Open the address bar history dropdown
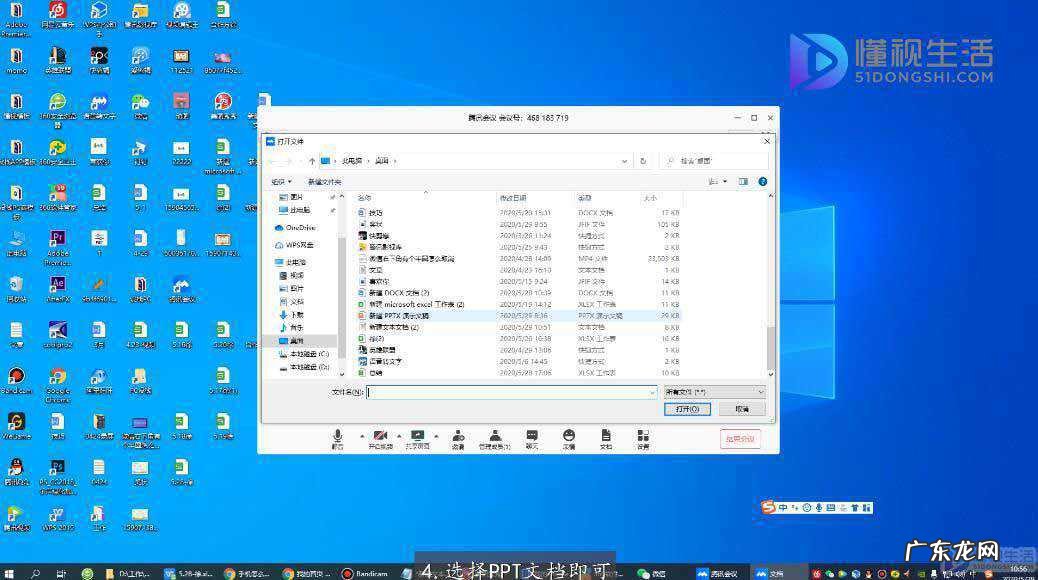 (x=625, y=160)
